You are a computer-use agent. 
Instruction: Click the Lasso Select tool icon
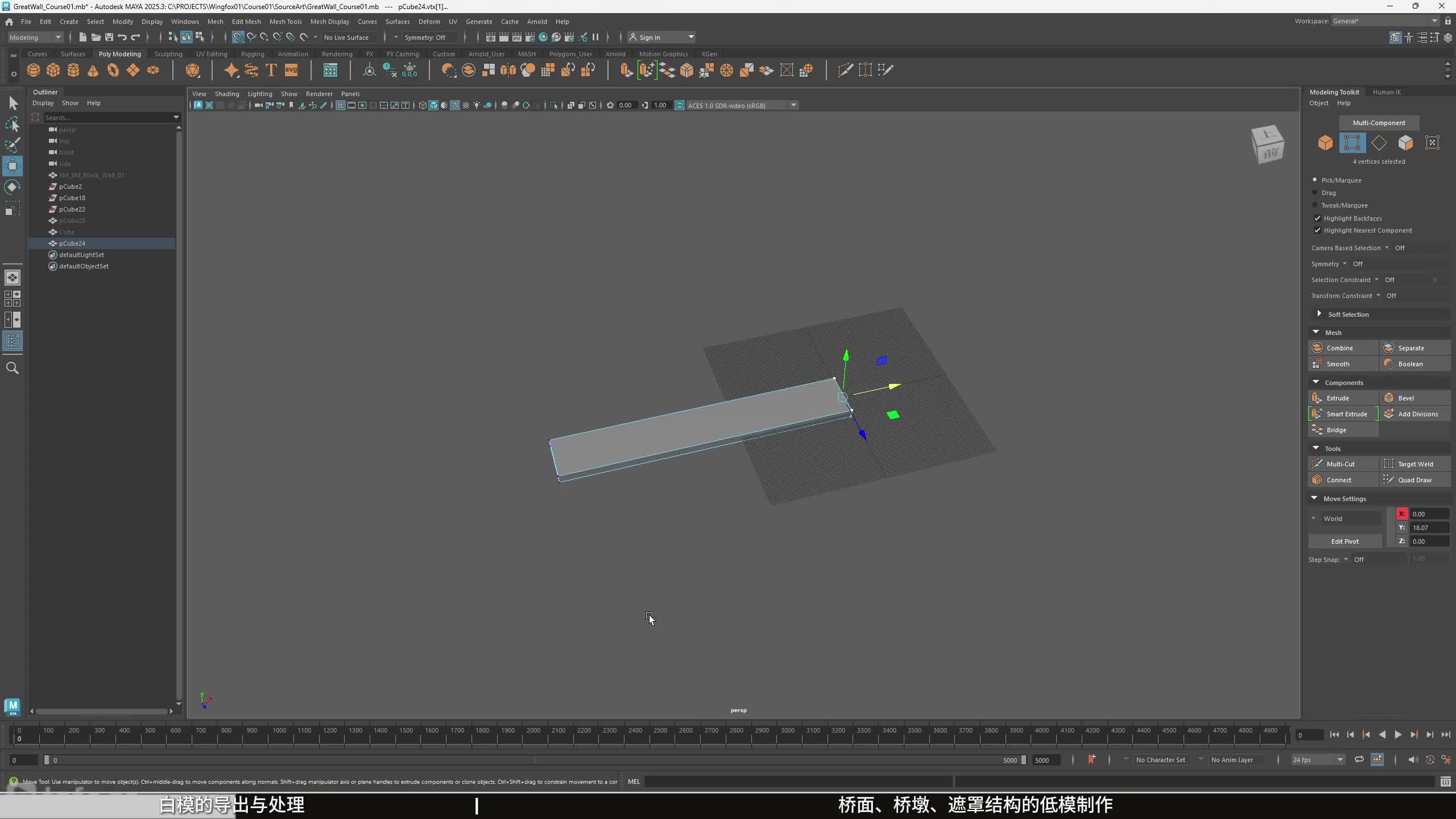coord(12,124)
